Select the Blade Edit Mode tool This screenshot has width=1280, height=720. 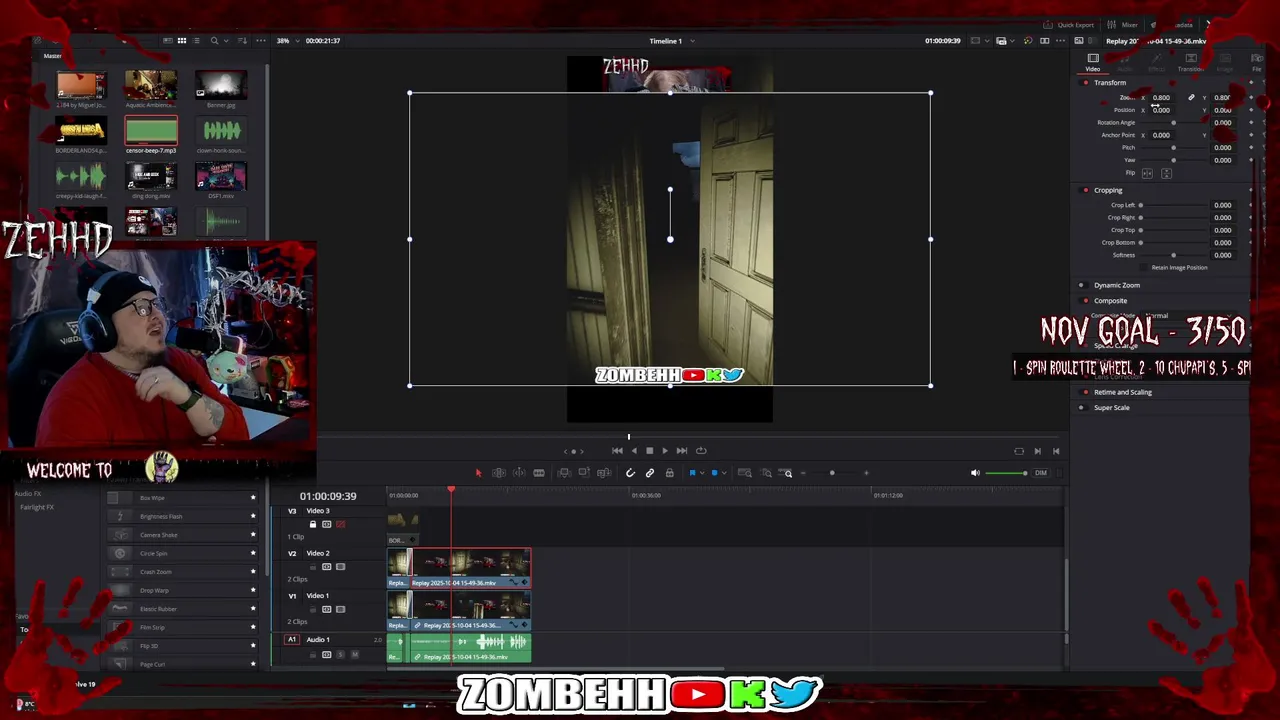point(539,473)
